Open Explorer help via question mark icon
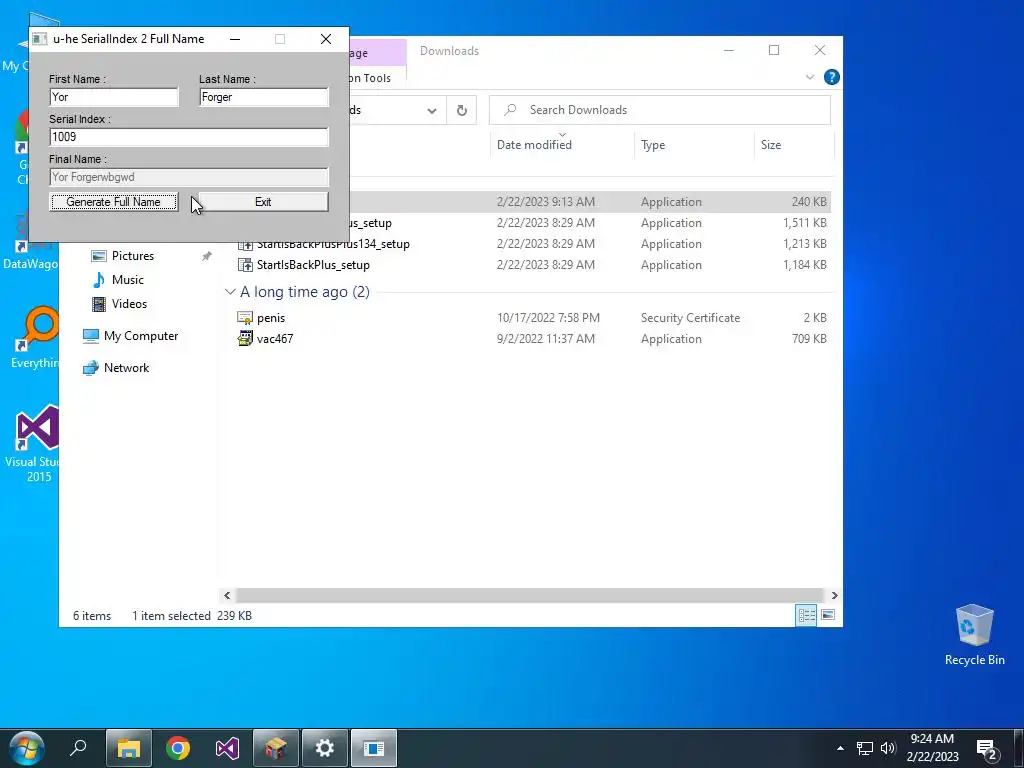The width and height of the screenshot is (1024, 768). [831, 77]
